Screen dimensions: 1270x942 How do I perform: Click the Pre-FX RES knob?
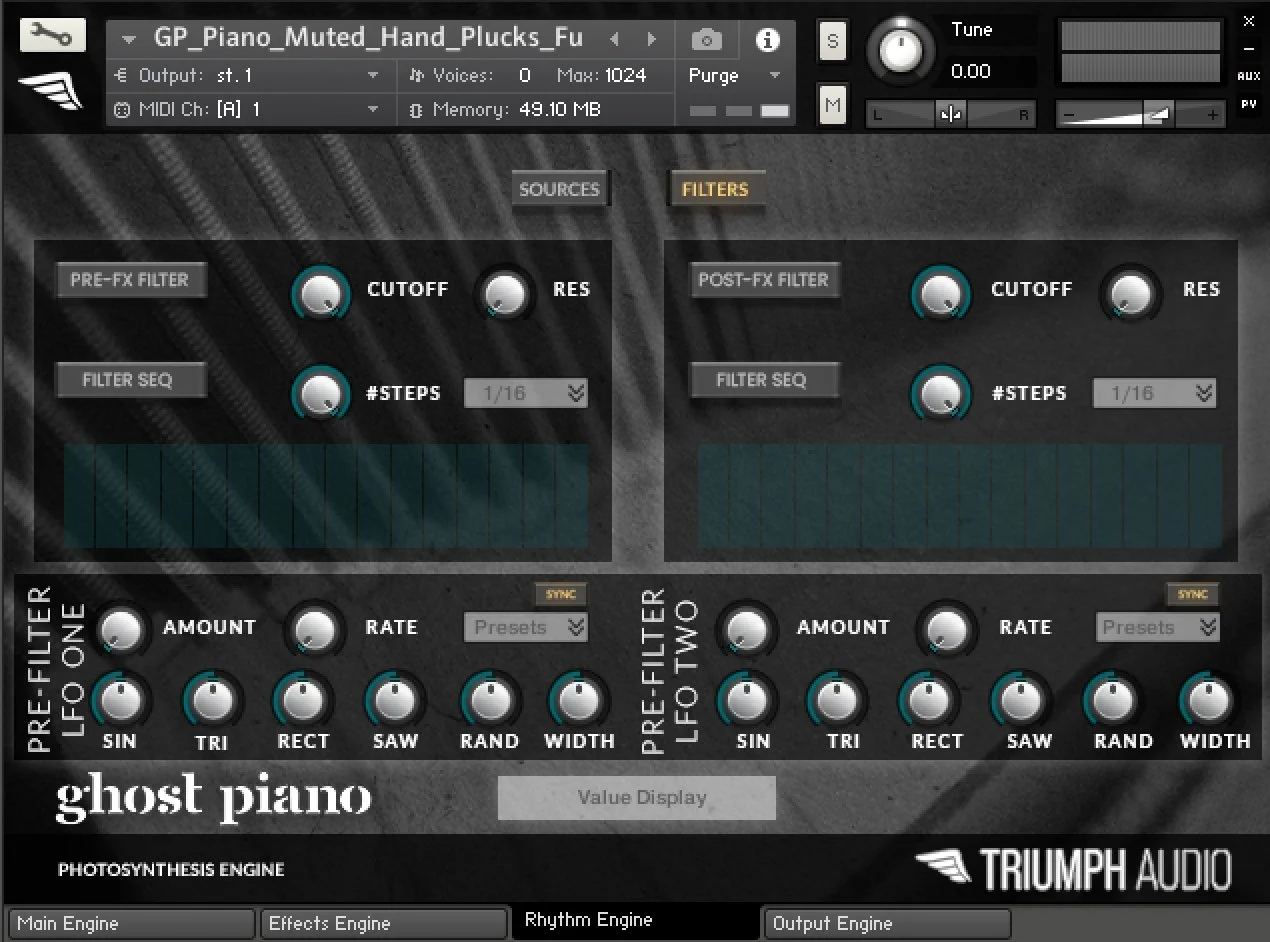point(505,293)
